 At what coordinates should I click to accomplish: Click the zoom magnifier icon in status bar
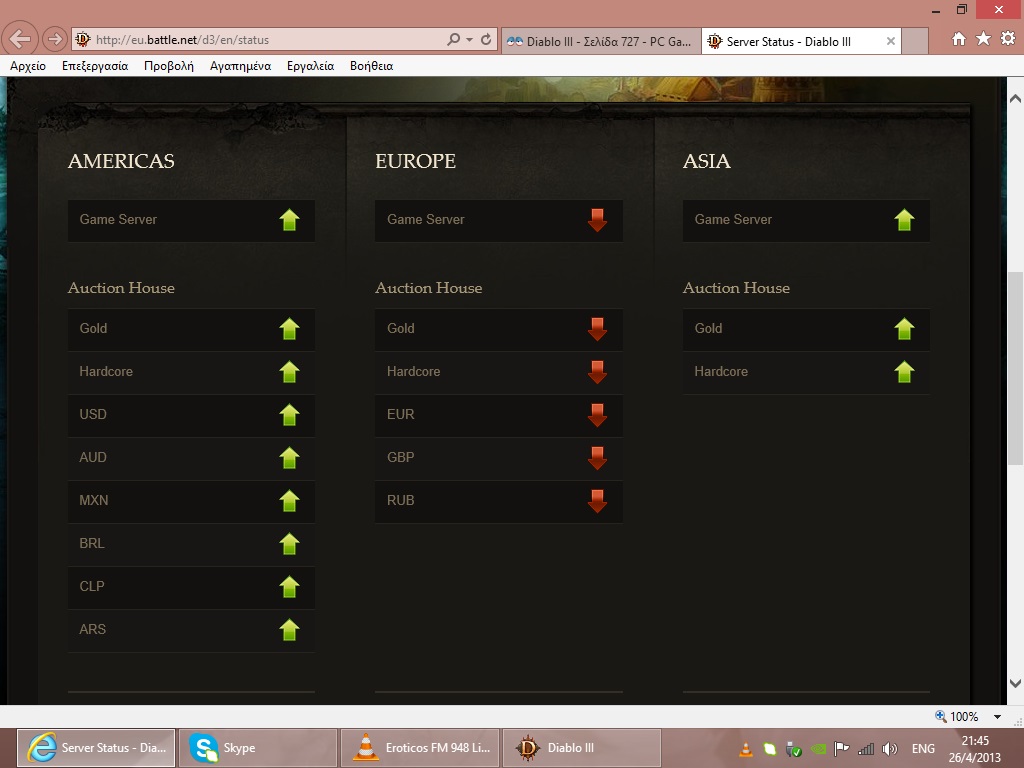point(940,716)
